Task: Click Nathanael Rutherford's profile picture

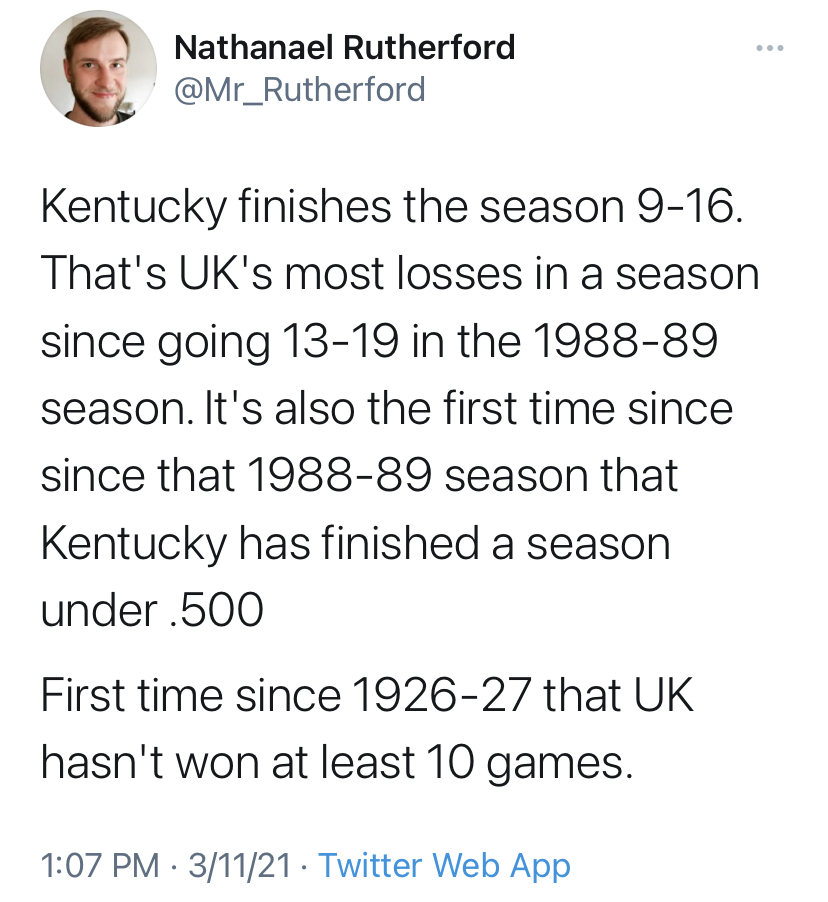Action: point(98,69)
